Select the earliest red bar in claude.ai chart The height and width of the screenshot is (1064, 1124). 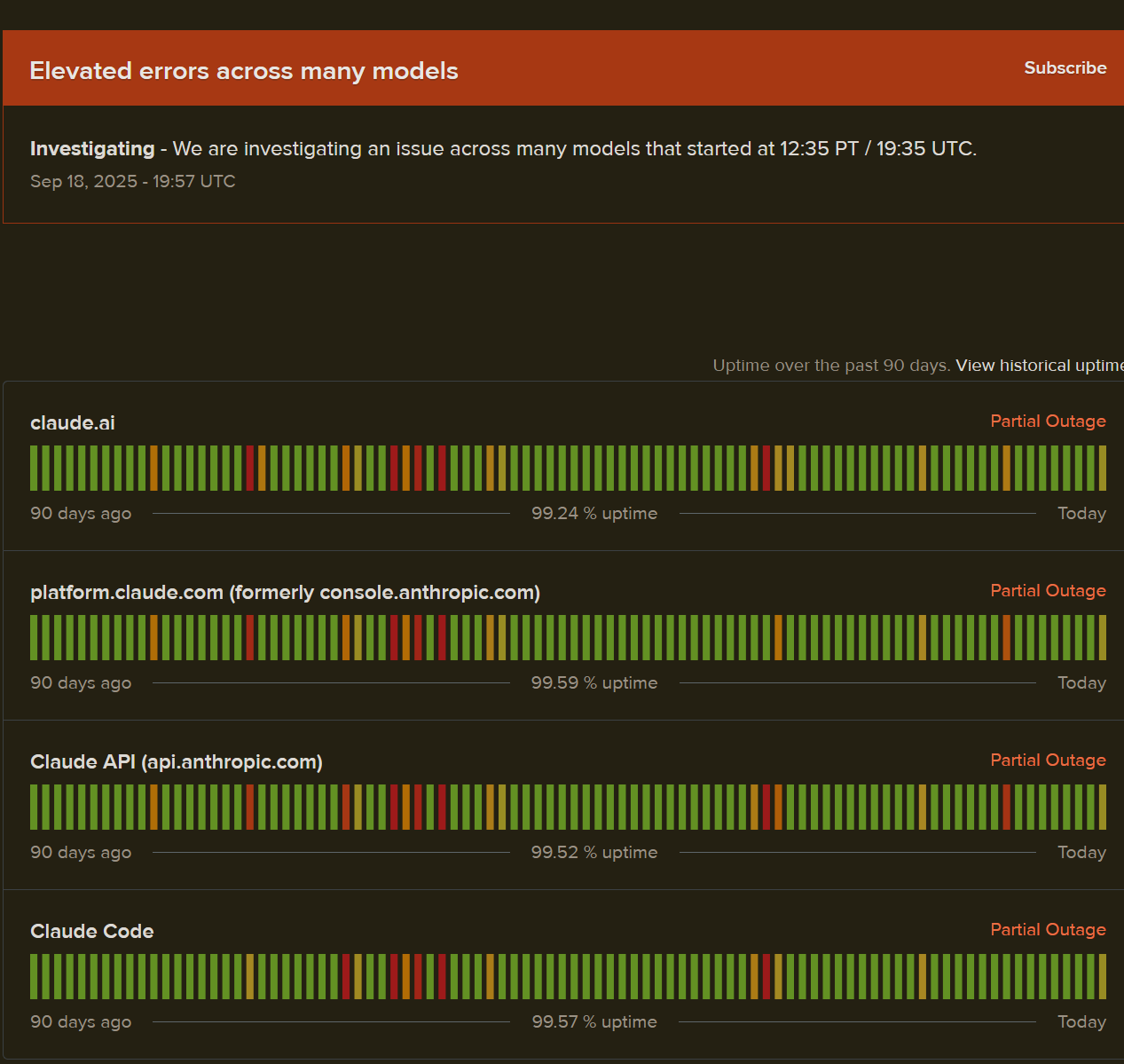coord(250,468)
